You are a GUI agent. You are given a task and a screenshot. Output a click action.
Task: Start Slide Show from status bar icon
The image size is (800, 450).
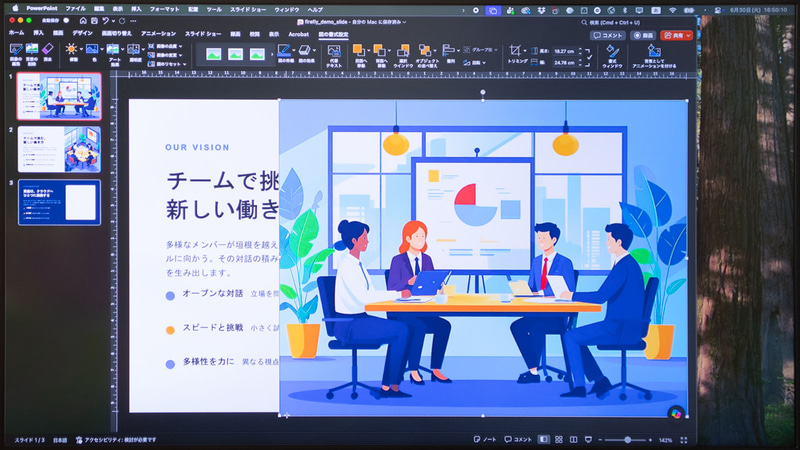pos(588,439)
